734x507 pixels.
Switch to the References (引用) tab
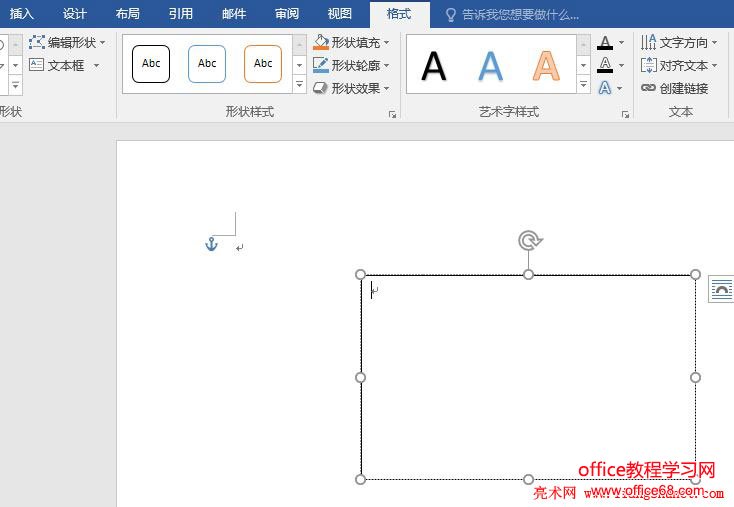[181, 14]
